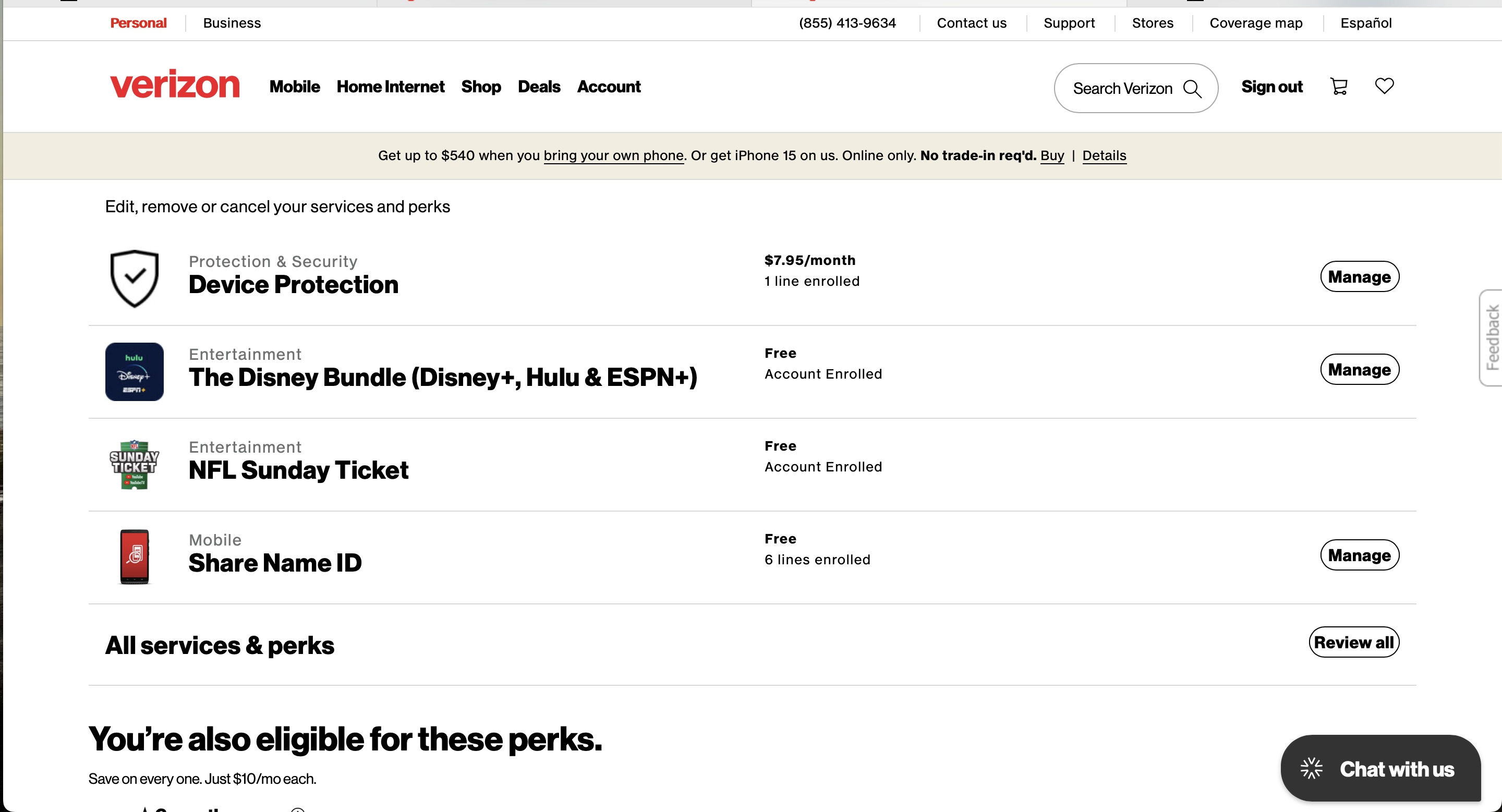Switch to the Business tab
Viewport: 1502px width, 812px height.
(x=232, y=23)
